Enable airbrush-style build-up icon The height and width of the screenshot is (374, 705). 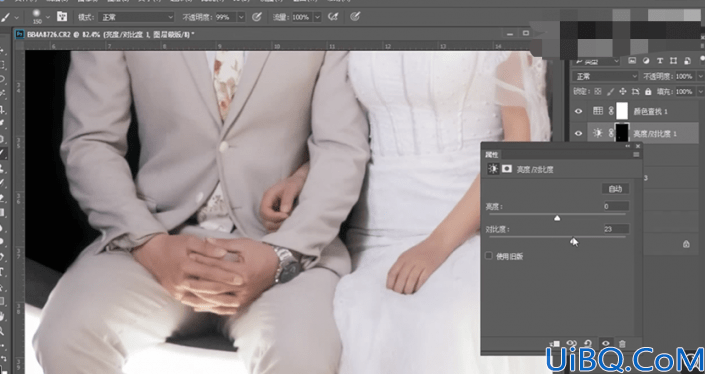click(x=333, y=17)
